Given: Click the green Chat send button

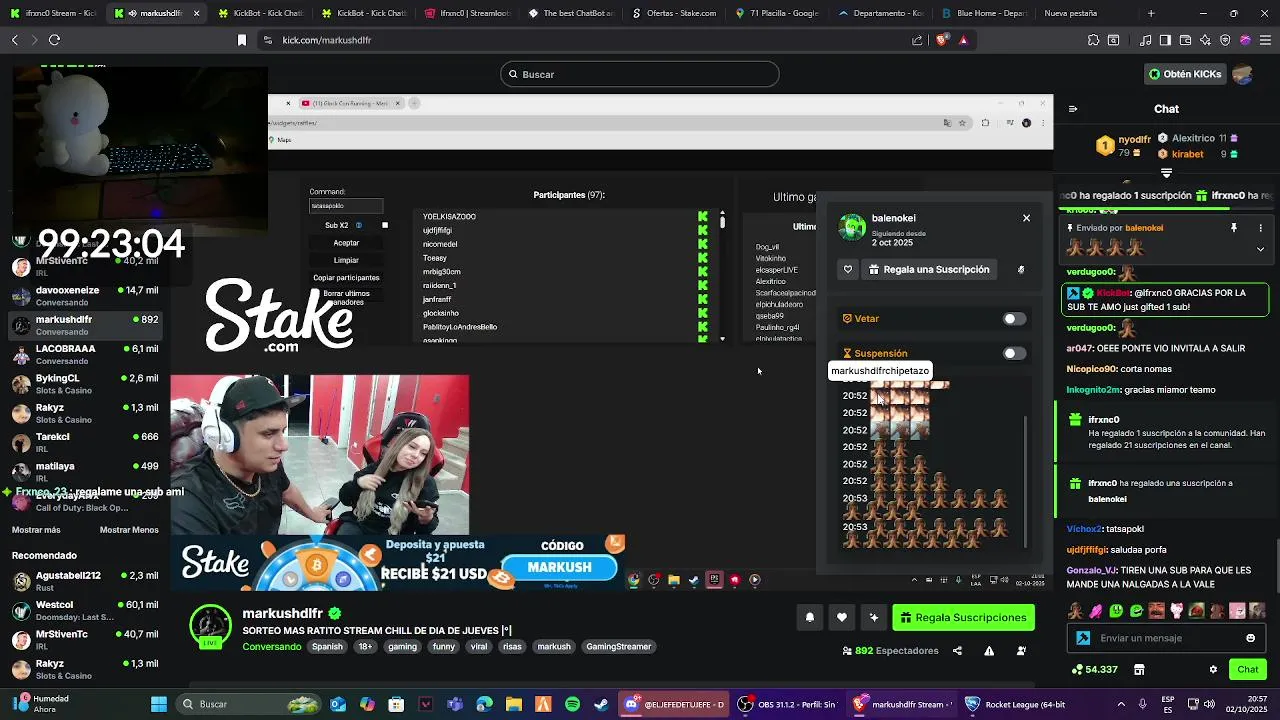Looking at the screenshot, I should point(1248,669).
